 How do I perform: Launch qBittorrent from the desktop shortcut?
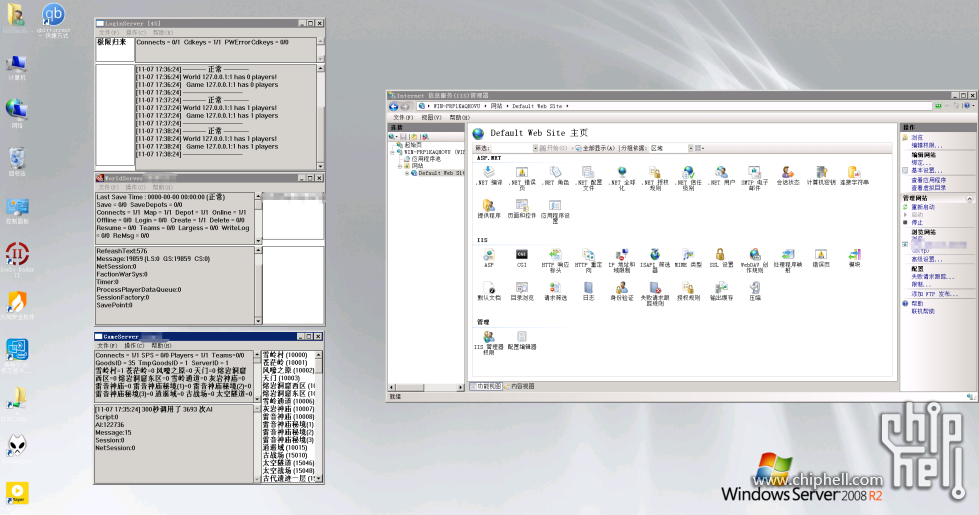point(53,16)
